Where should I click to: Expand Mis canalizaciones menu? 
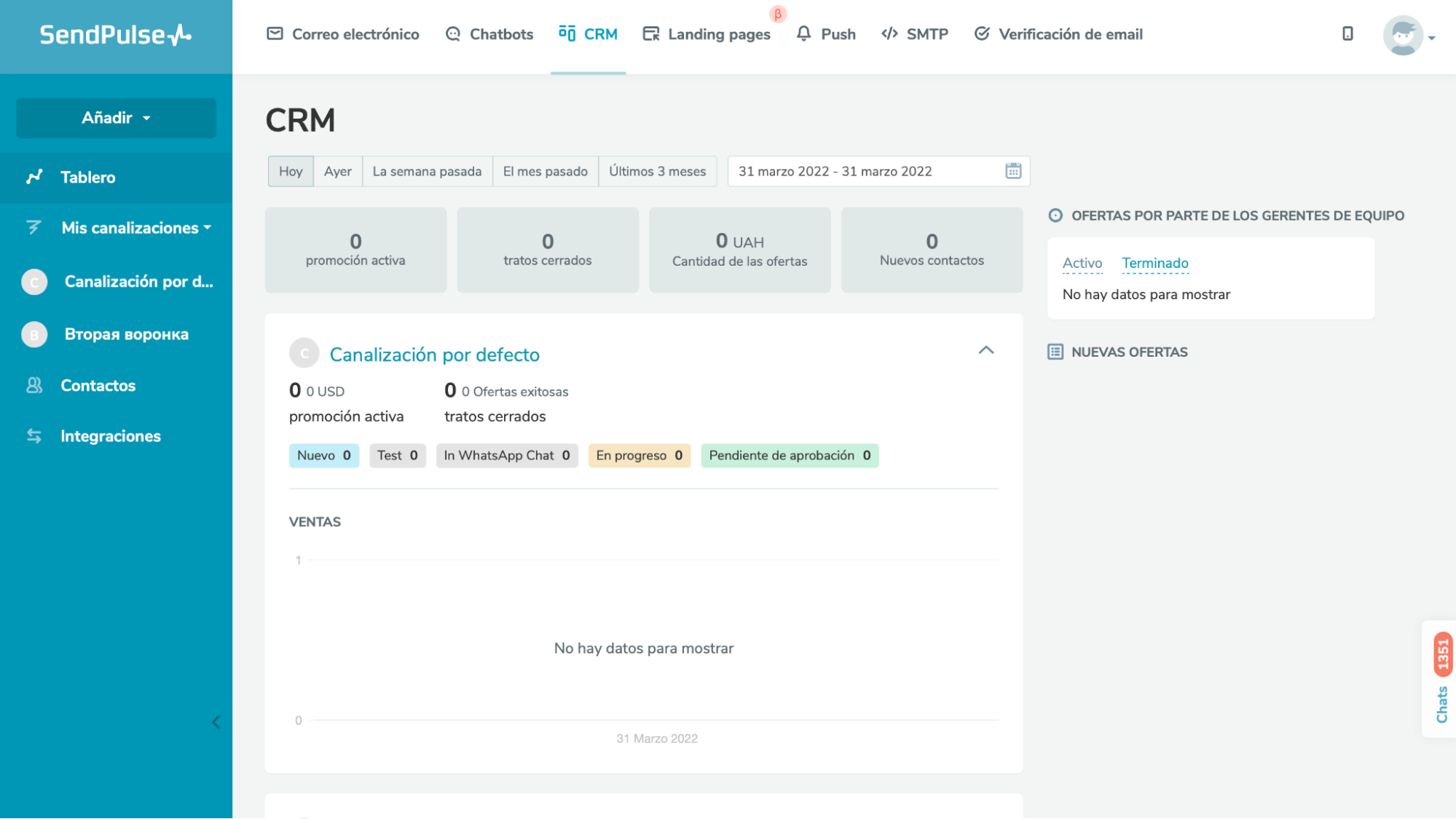pos(135,228)
